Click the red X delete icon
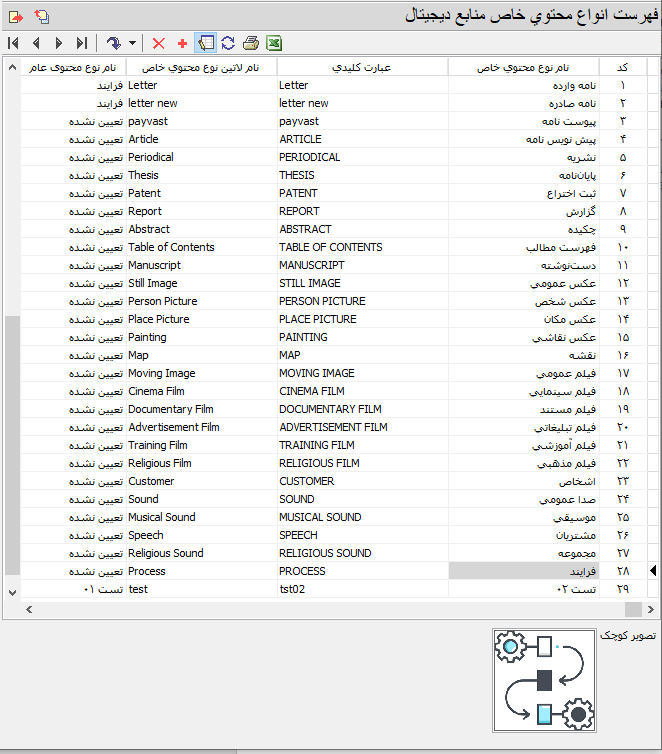The width and height of the screenshot is (662, 754). click(159, 43)
